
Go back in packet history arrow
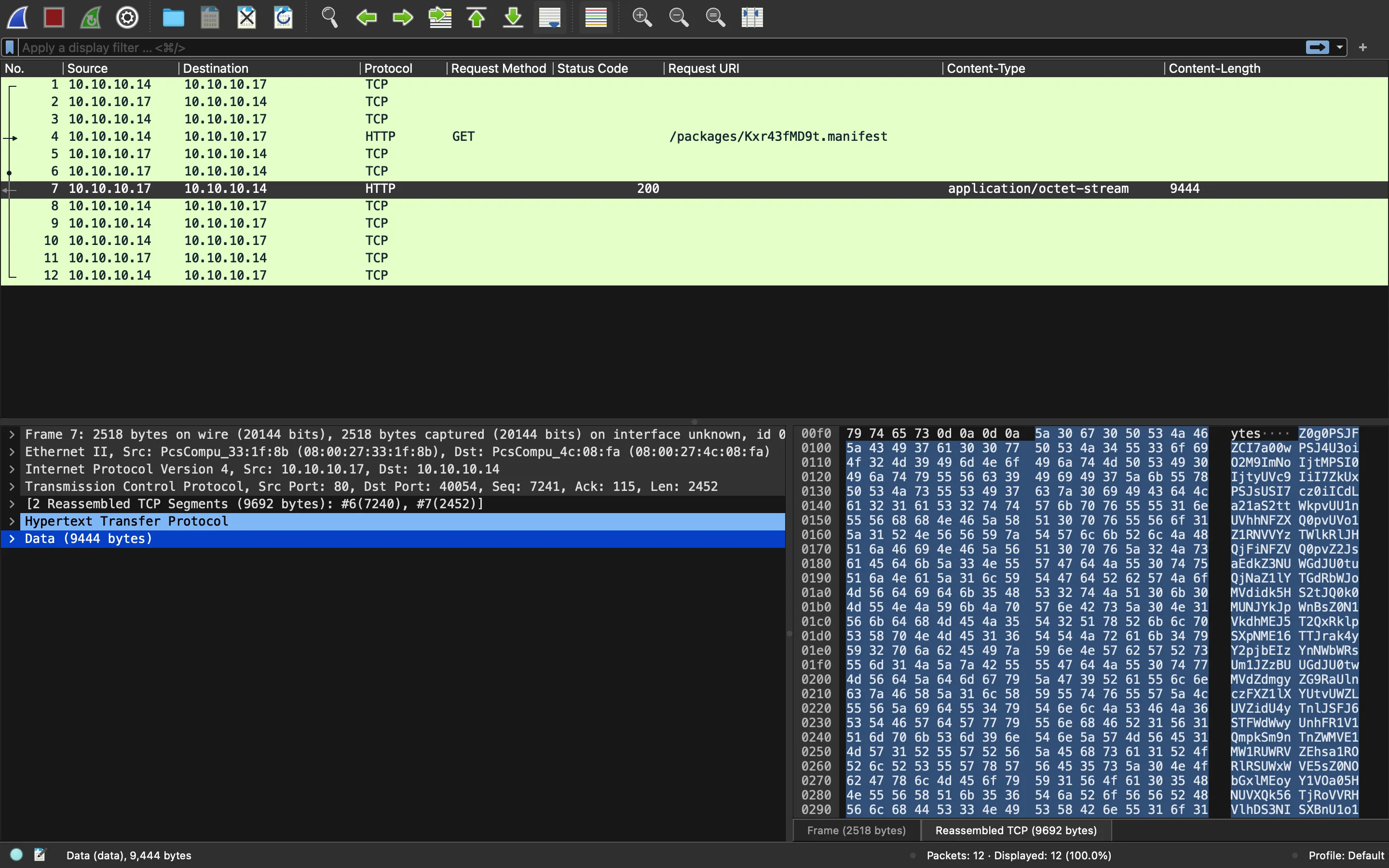coord(366,17)
